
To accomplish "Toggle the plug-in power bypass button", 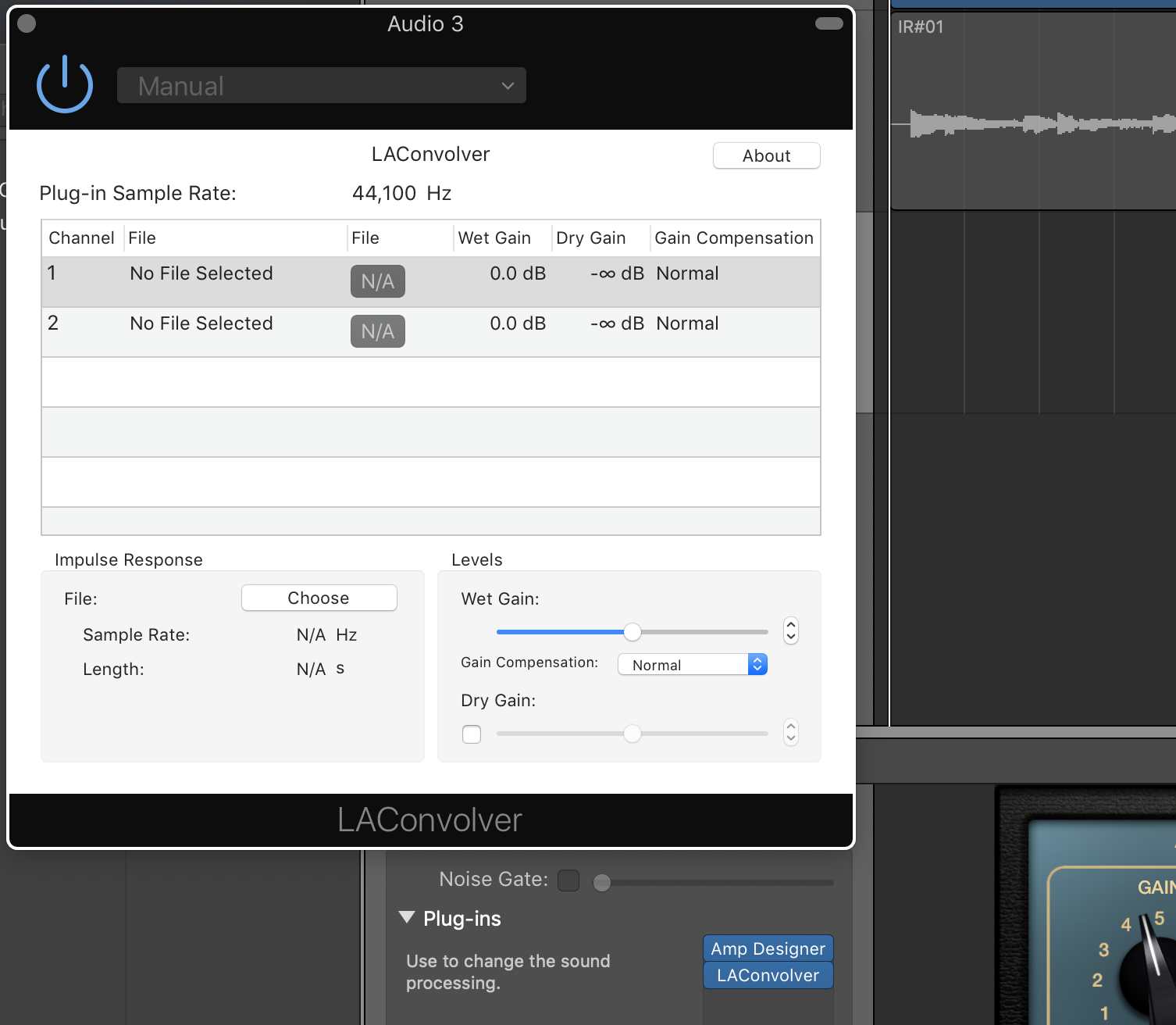I will [65, 84].
